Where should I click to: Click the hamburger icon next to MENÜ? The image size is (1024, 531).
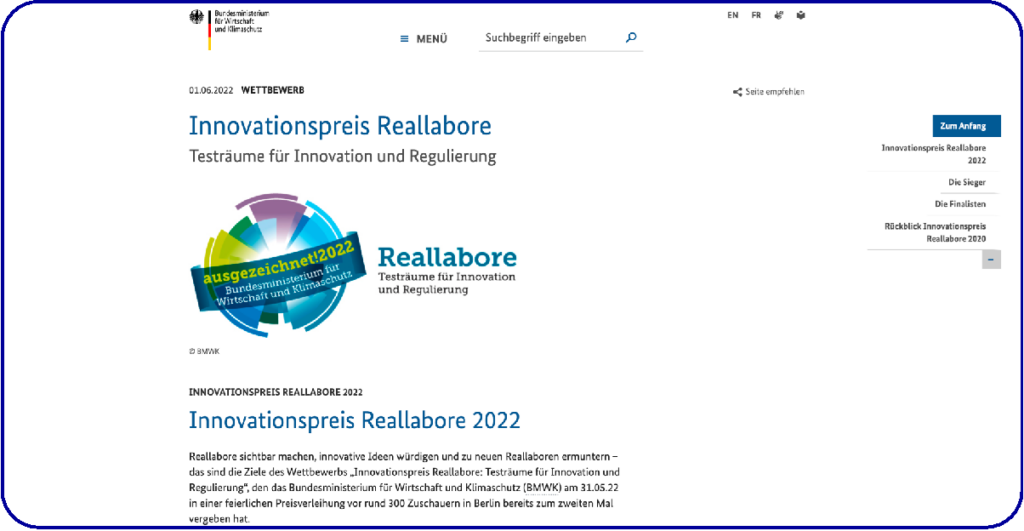[404, 39]
